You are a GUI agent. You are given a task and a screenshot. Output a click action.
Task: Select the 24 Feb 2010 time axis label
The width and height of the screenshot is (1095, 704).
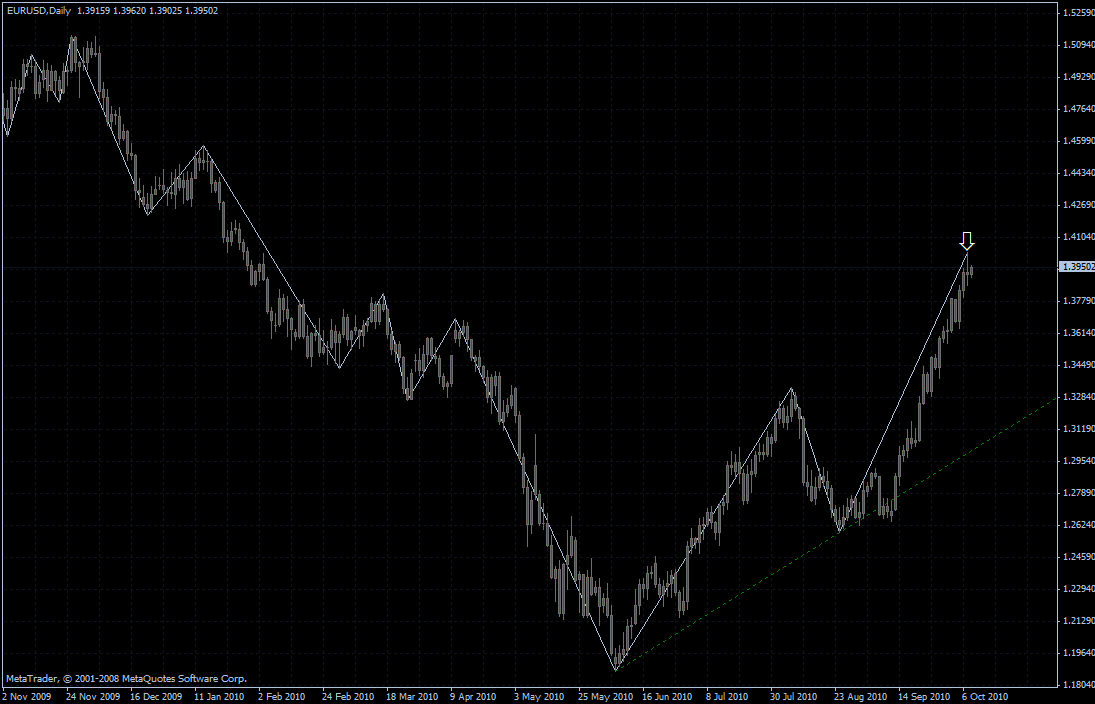348,696
